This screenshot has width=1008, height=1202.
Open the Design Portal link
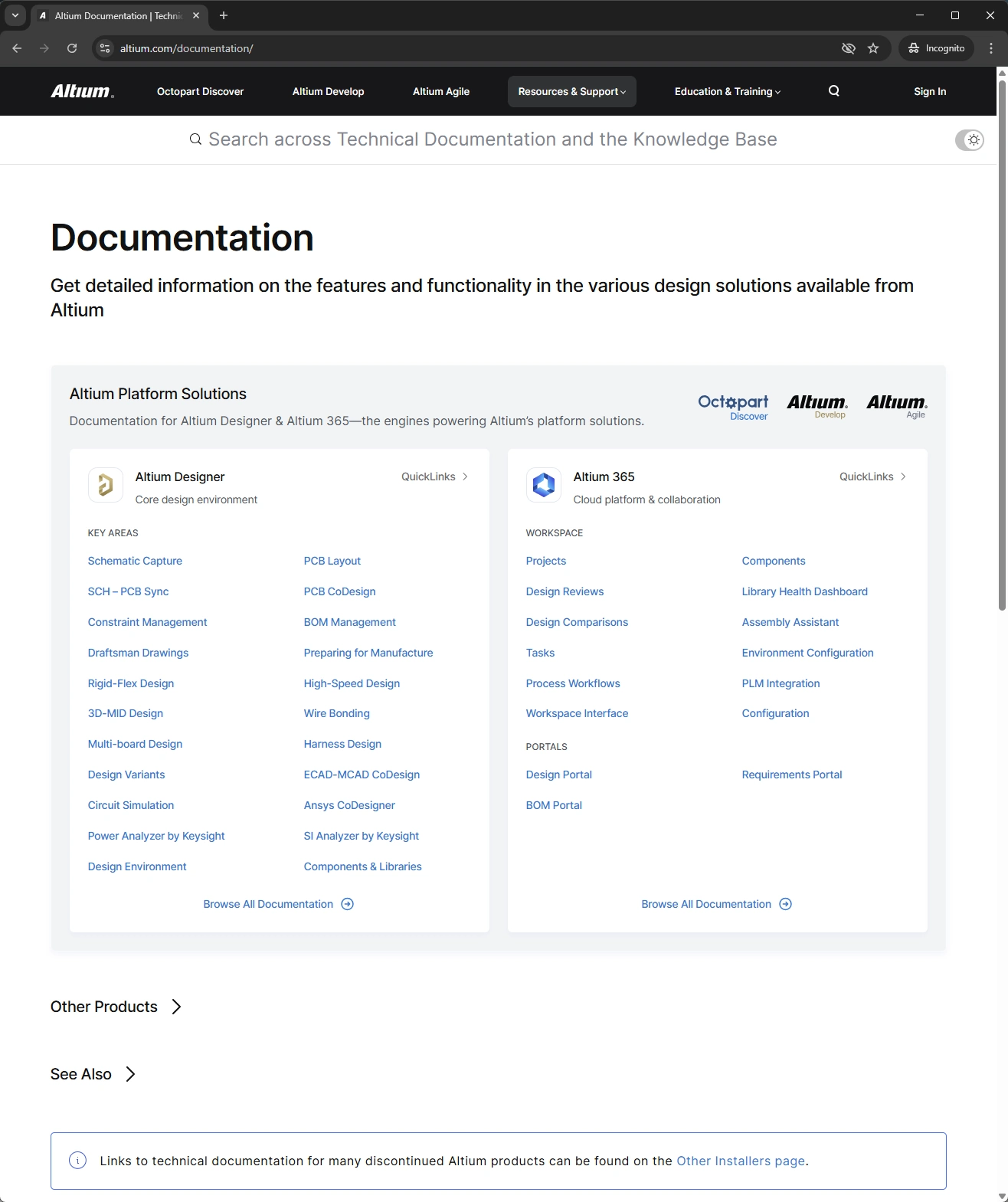pos(559,775)
